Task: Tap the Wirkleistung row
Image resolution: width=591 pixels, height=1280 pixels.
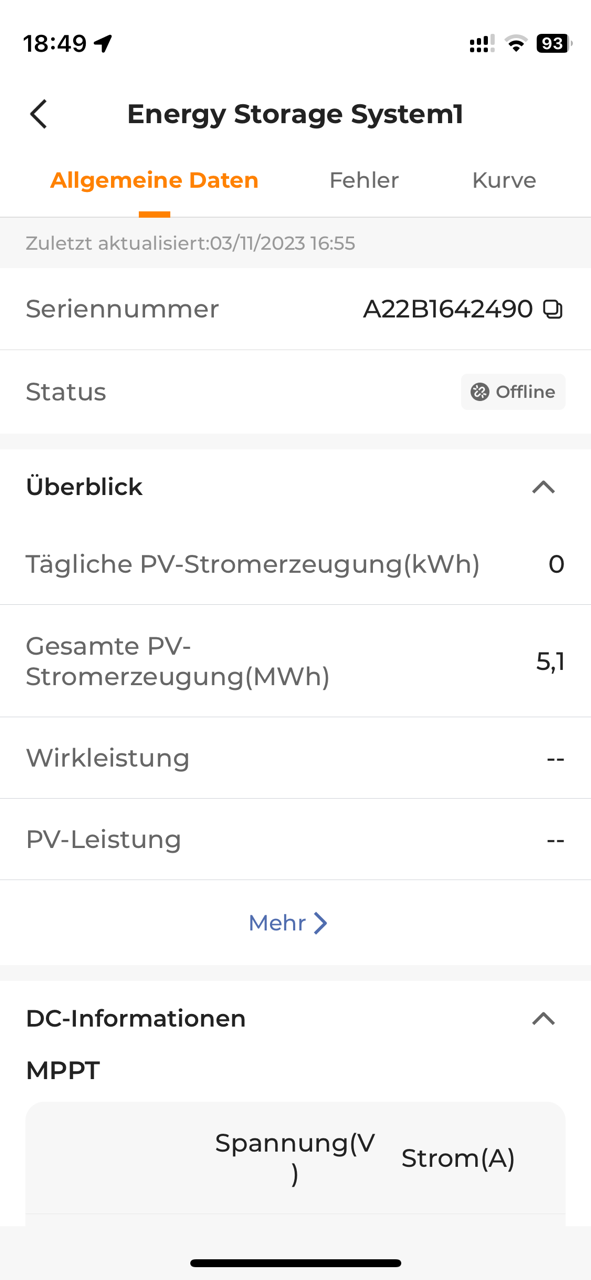Action: point(295,758)
